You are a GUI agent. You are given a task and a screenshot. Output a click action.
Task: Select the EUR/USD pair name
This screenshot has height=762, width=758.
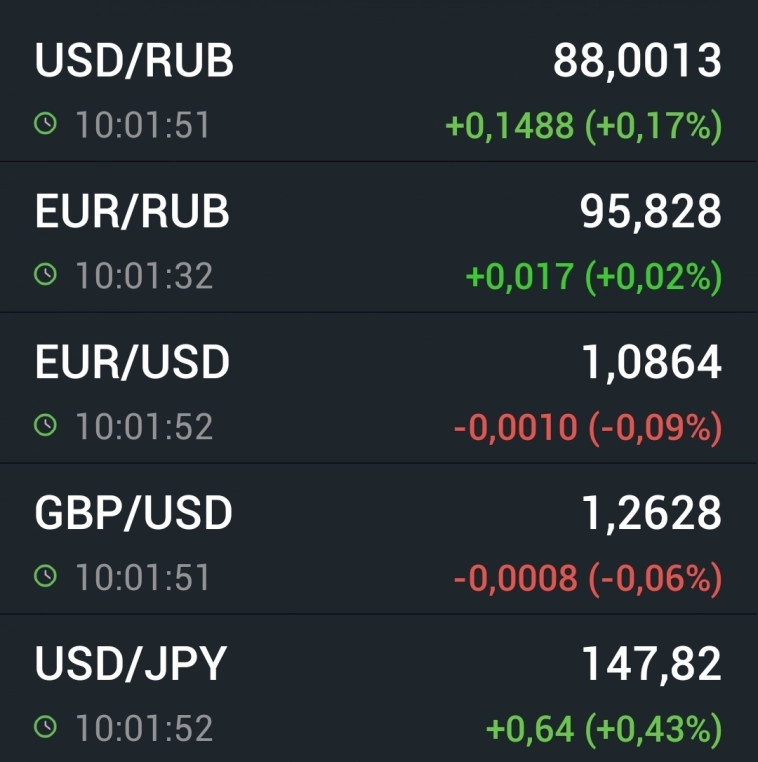pos(132,362)
